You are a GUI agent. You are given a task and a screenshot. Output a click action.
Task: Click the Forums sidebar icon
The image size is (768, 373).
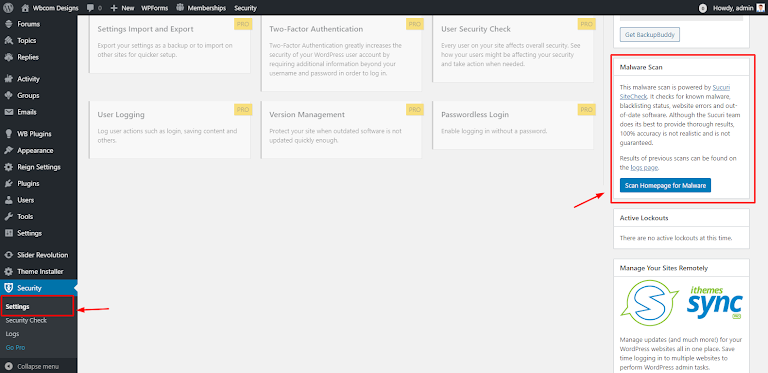8,24
